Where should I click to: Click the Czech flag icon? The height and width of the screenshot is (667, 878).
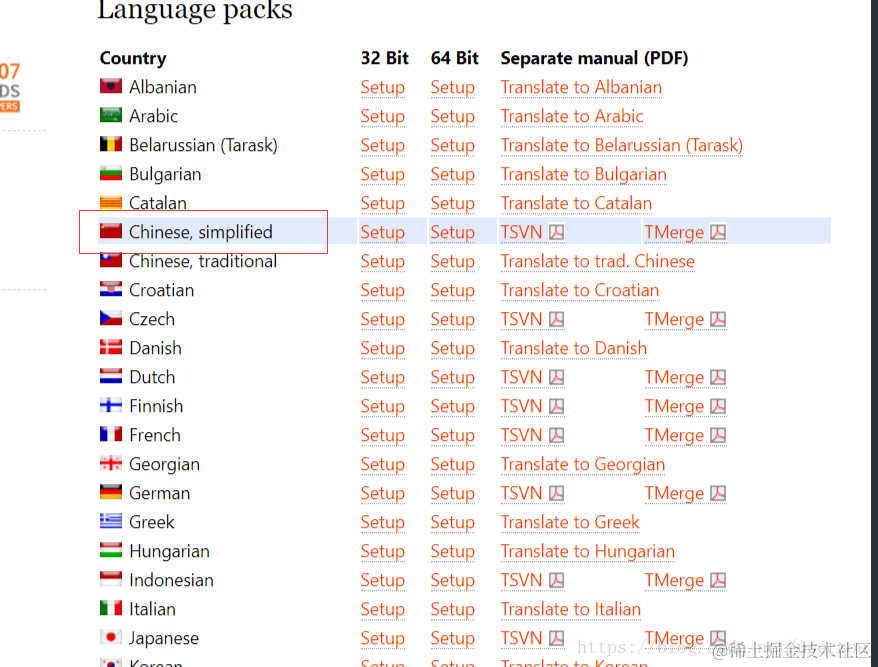click(111, 318)
